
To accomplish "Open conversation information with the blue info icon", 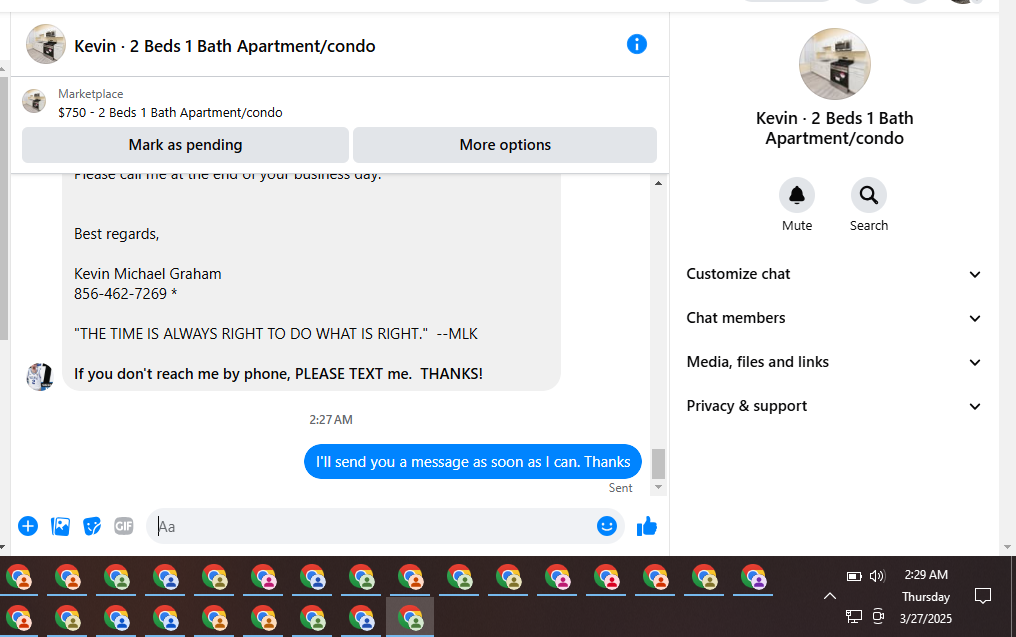I will 636,45.
